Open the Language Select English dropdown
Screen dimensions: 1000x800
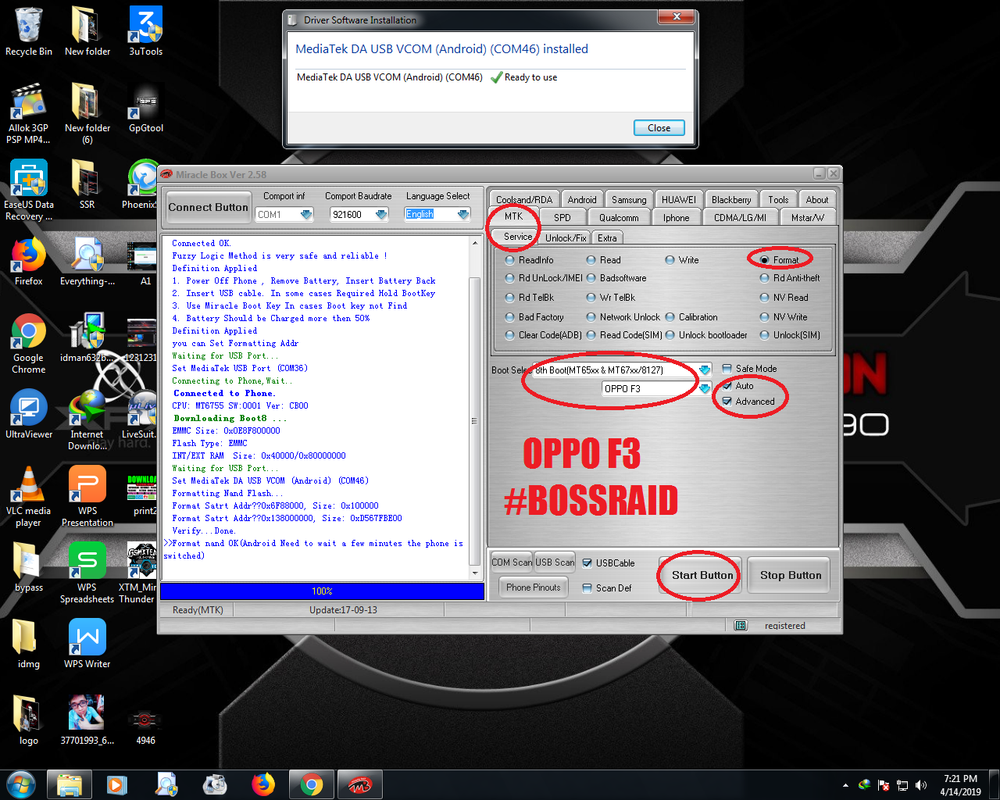pos(464,214)
